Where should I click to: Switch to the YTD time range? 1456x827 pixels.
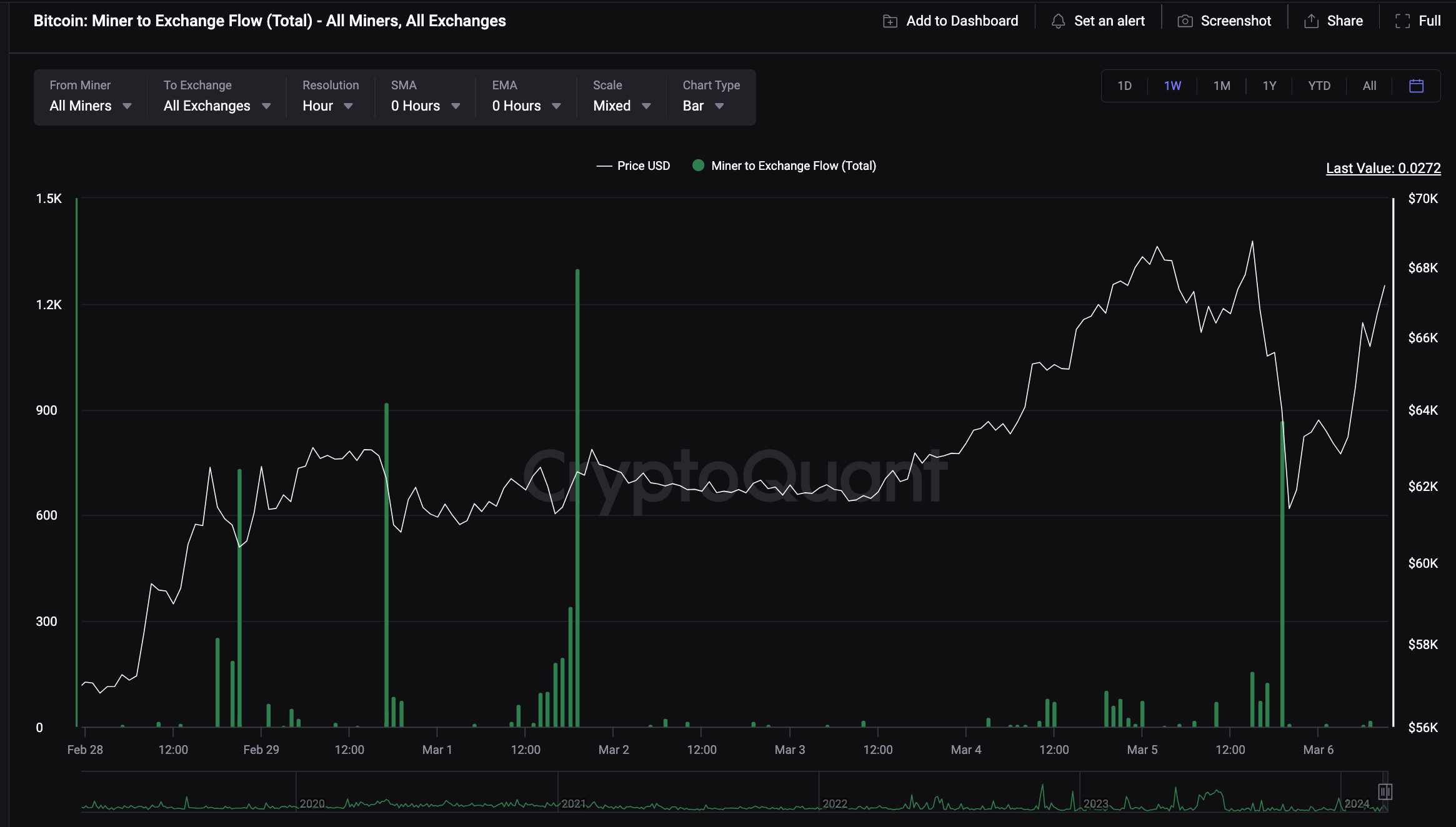tap(1319, 86)
